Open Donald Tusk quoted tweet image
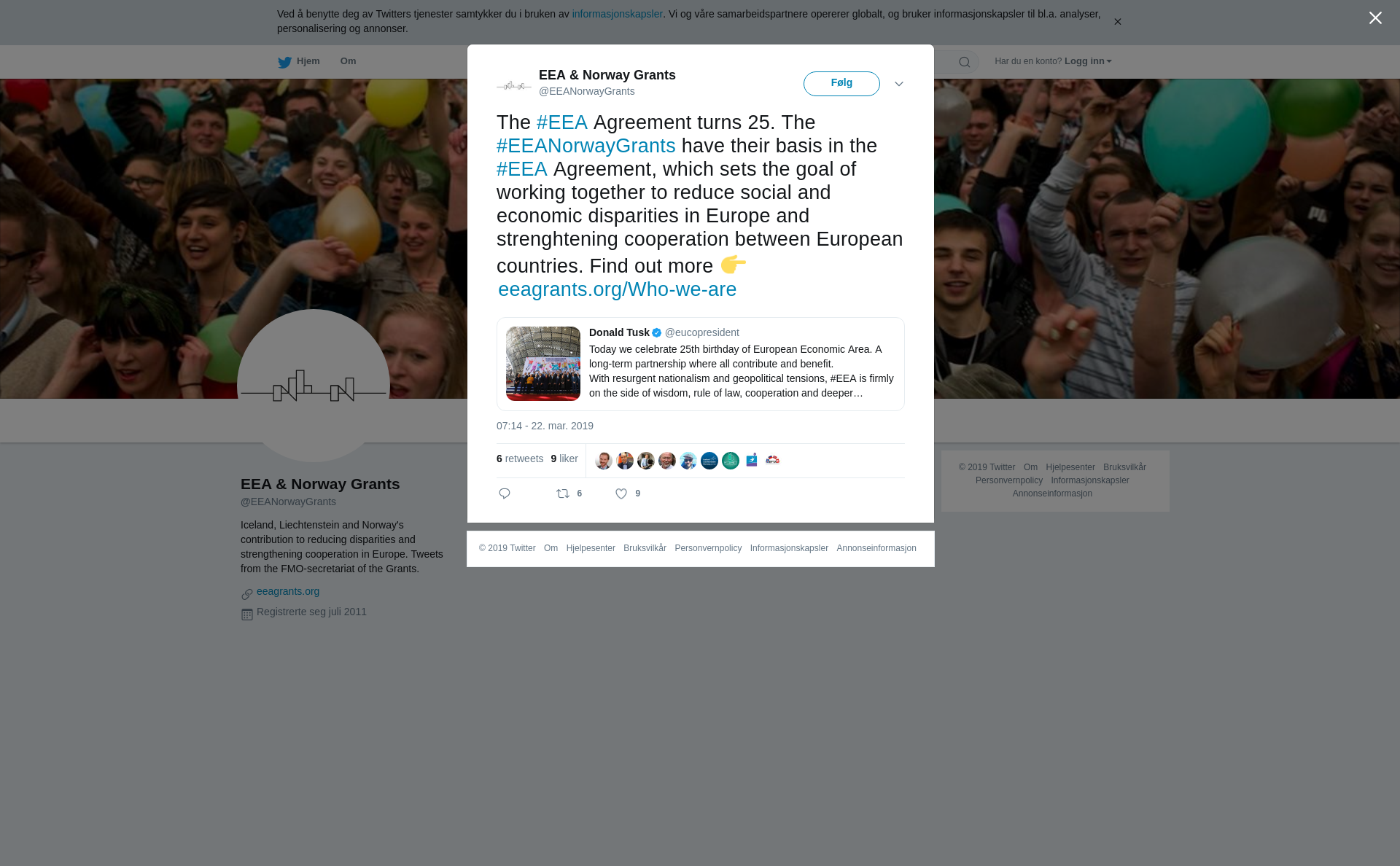The height and width of the screenshot is (866, 1400). 543,364
